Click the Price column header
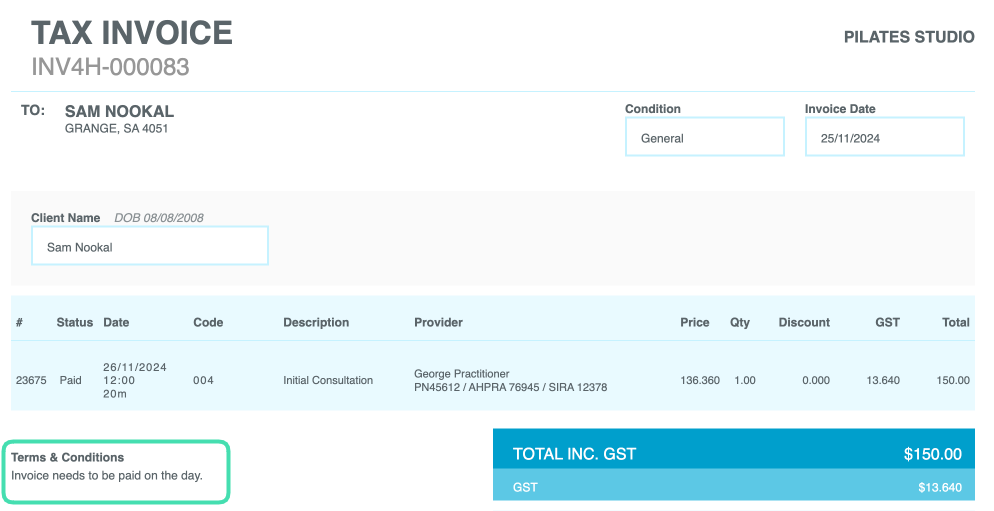Image resolution: width=994 pixels, height=511 pixels. 695,322
